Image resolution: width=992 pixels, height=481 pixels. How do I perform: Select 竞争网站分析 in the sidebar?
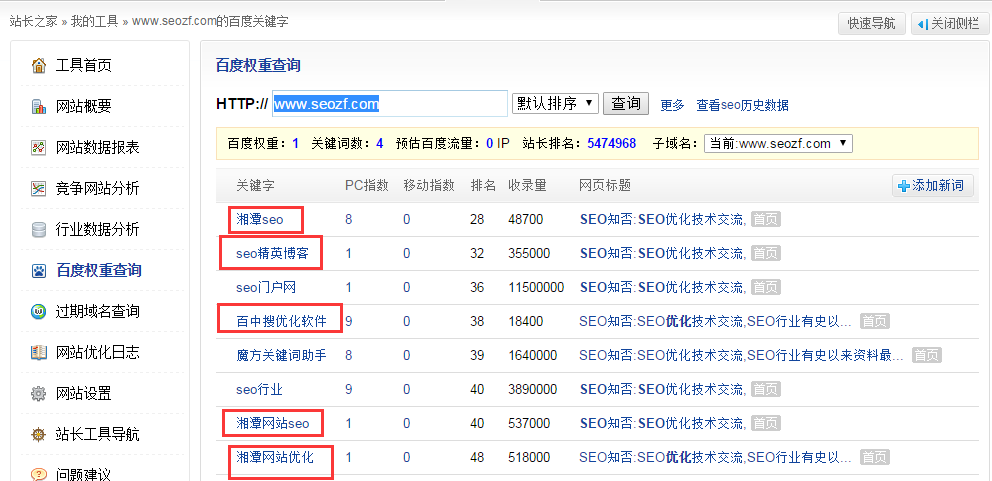[x=97, y=189]
